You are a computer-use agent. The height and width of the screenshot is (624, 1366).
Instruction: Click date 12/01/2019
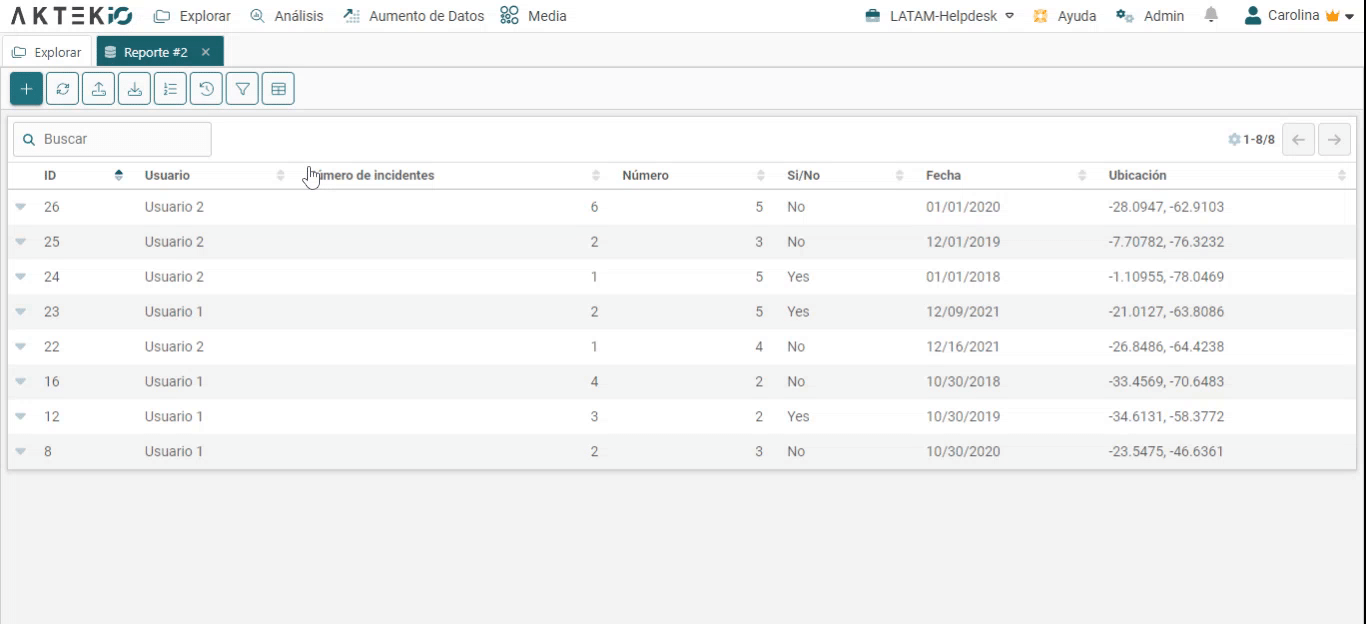click(x=963, y=242)
